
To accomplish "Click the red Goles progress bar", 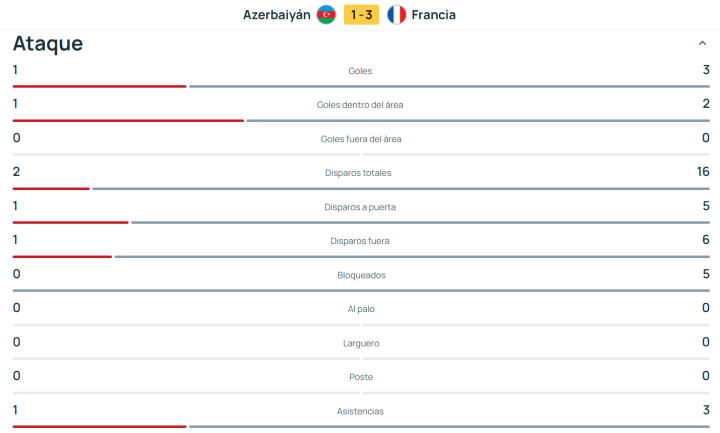I will (99, 86).
